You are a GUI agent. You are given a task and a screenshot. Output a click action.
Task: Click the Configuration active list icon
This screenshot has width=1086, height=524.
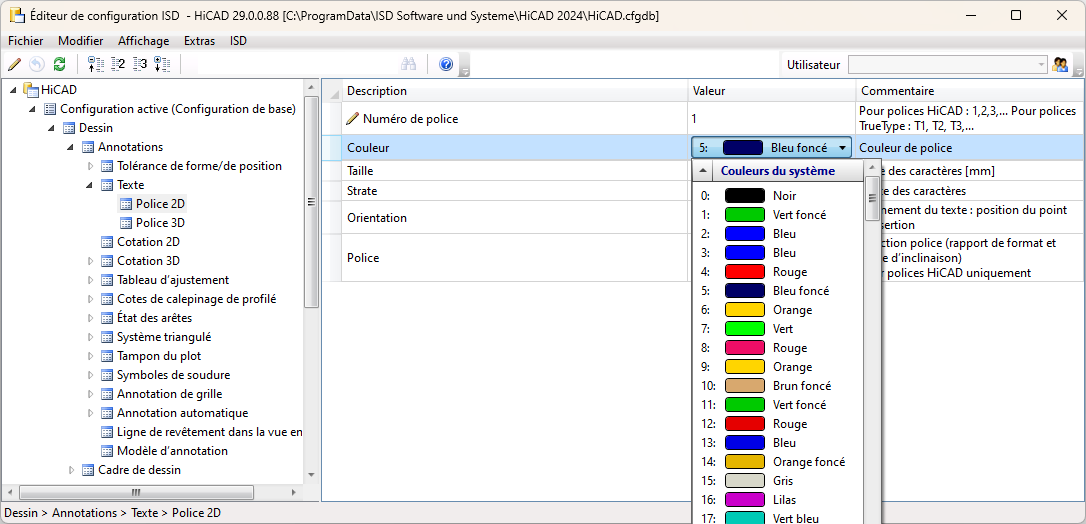[50, 109]
